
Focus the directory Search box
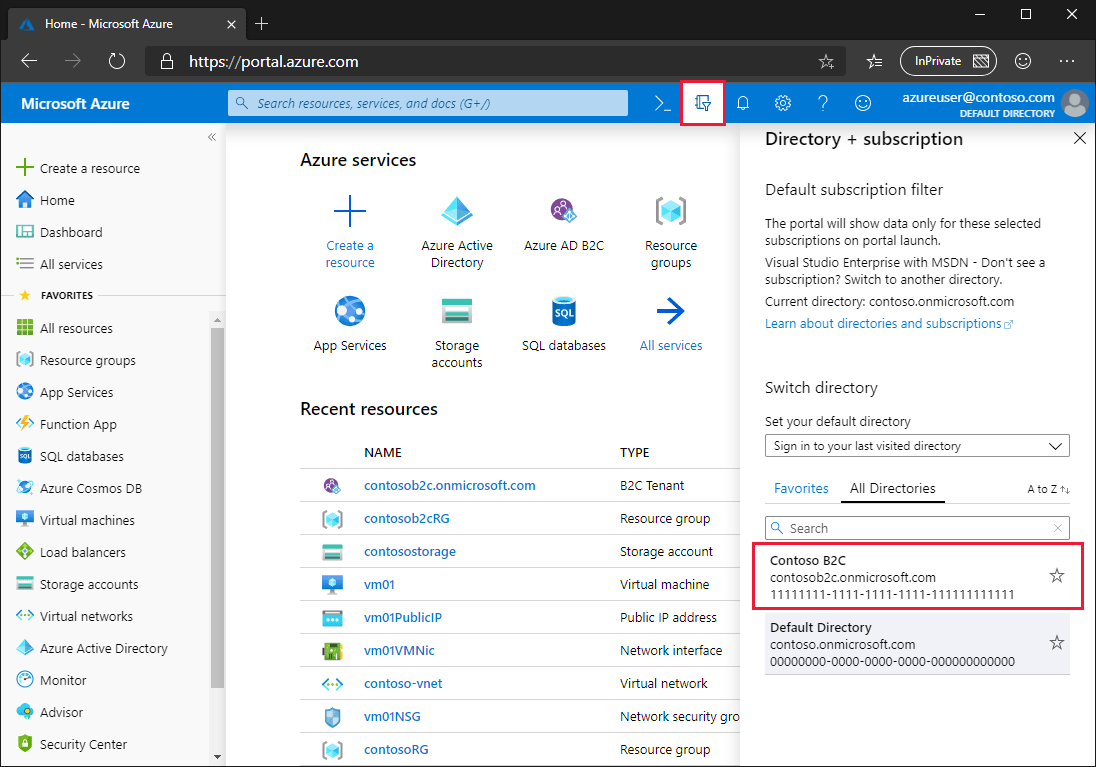click(917, 528)
